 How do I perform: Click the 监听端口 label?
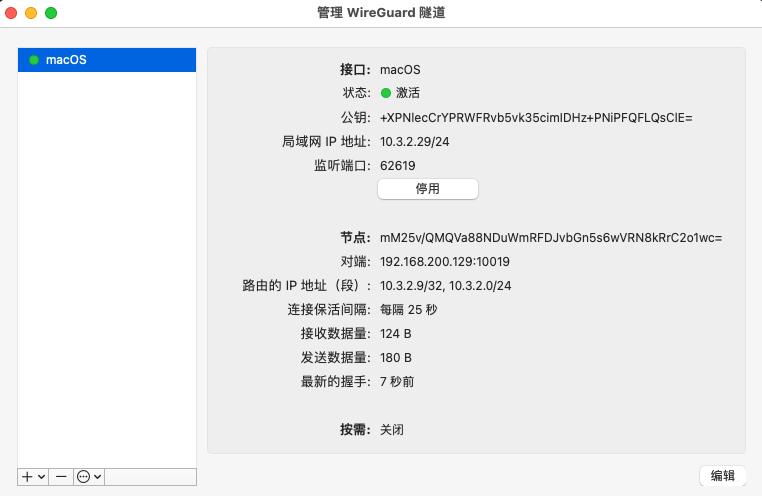[342, 166]
